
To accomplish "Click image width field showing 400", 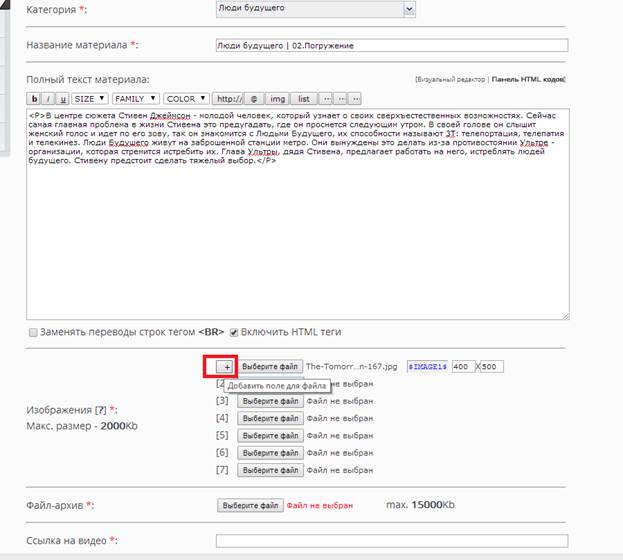I will pyautogui.click(x=463, y=366).
